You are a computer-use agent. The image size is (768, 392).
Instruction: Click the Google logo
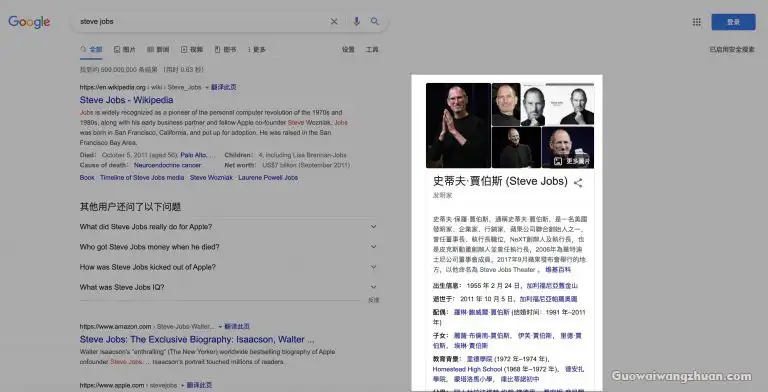point(29,22)
